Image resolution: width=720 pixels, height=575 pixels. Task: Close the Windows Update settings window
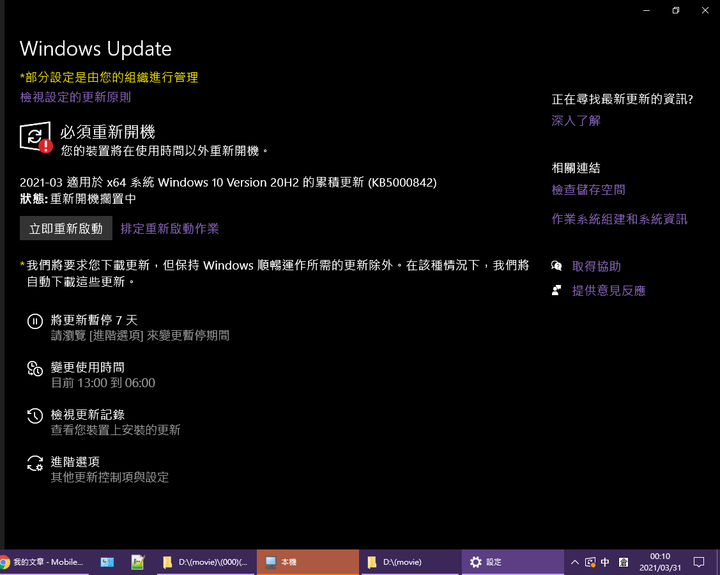coord(705,10)
